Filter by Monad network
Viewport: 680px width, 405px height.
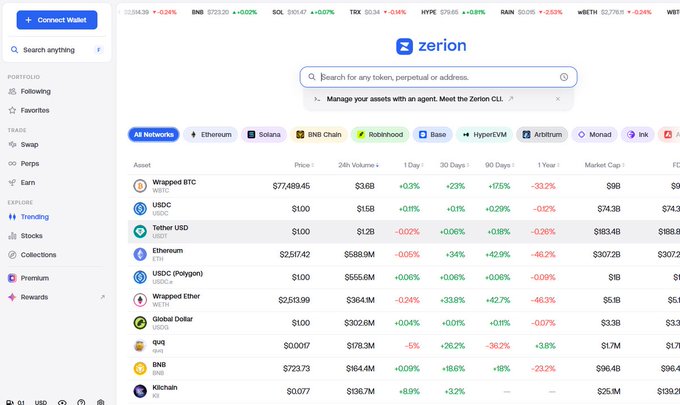coord(595,135)
